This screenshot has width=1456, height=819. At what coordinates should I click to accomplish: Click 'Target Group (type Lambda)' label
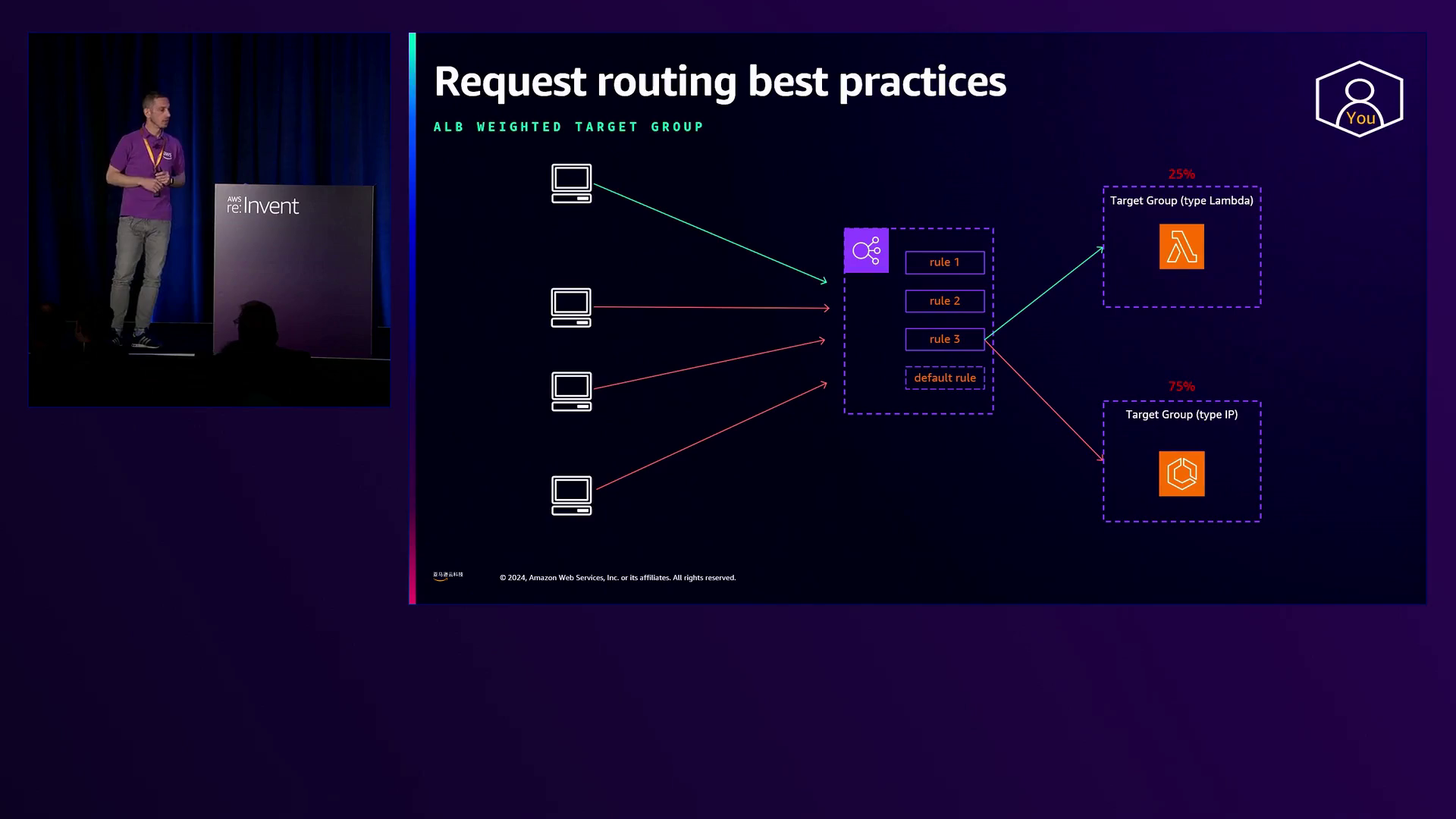[x=1181, y=201]
